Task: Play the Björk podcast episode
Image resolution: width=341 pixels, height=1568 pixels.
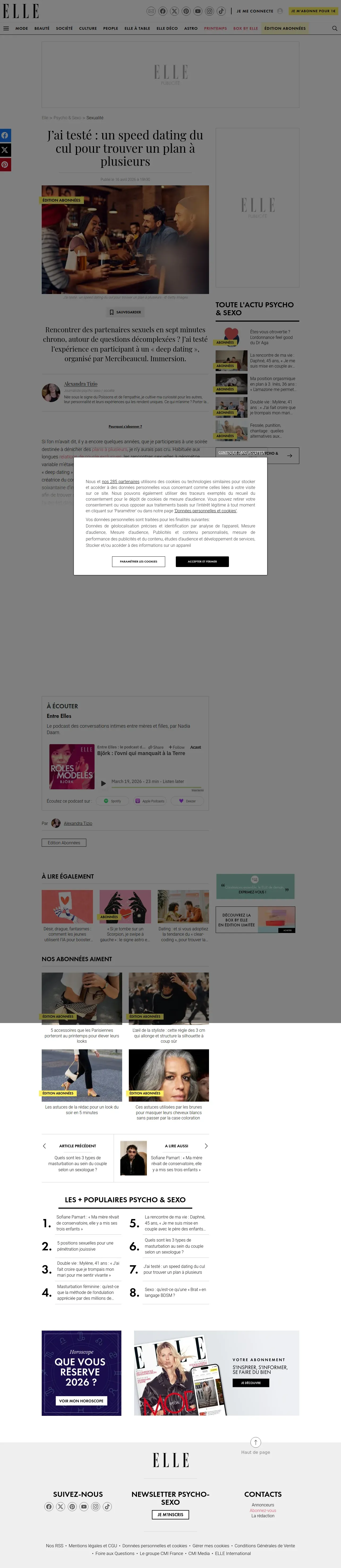Action: 104,783
